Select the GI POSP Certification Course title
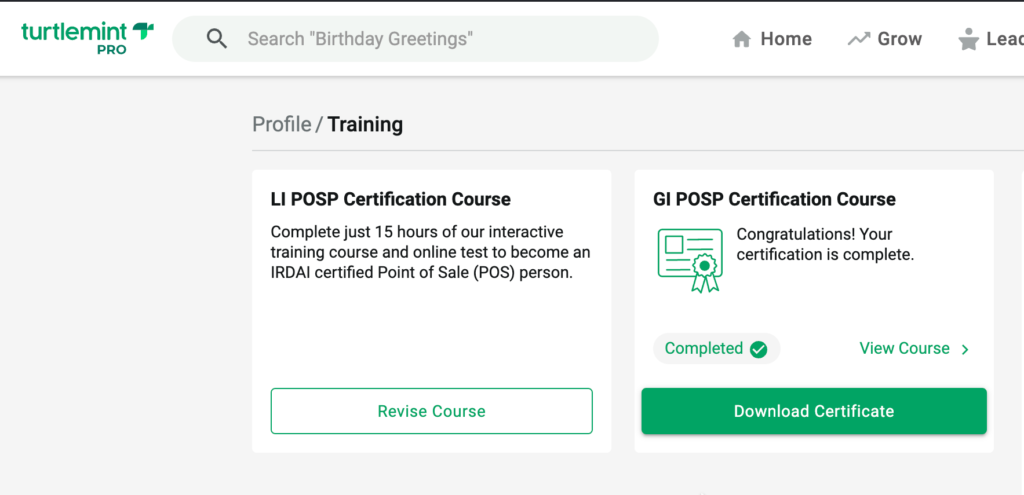1024x495 pixels. pos(775,199)
